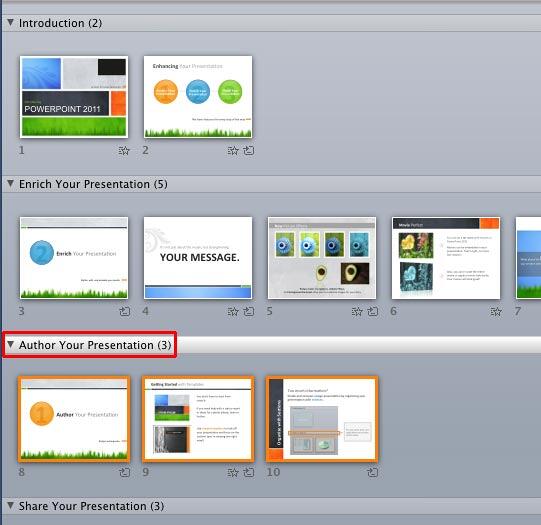Select the YOUR MESSAGE slide thumbnail

198,258
